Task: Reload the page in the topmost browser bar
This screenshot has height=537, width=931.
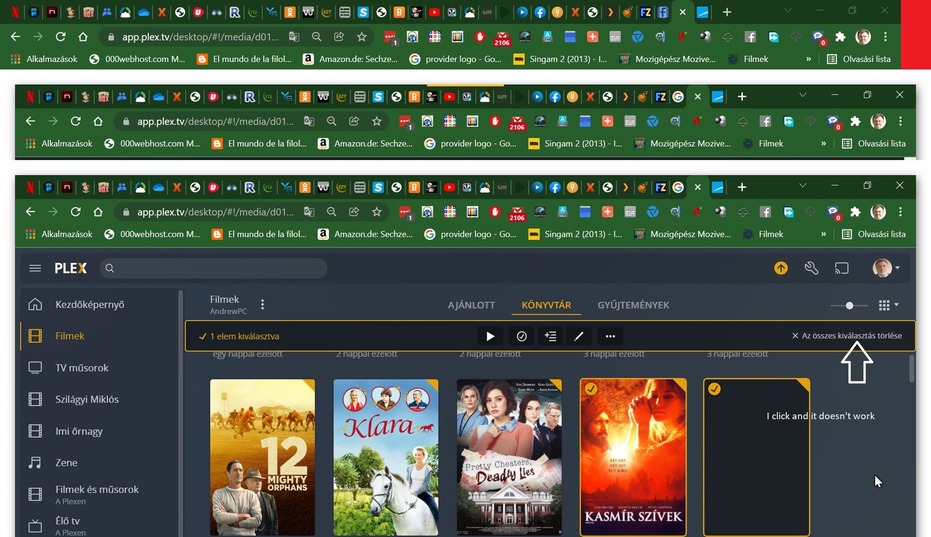Action: 61,36
